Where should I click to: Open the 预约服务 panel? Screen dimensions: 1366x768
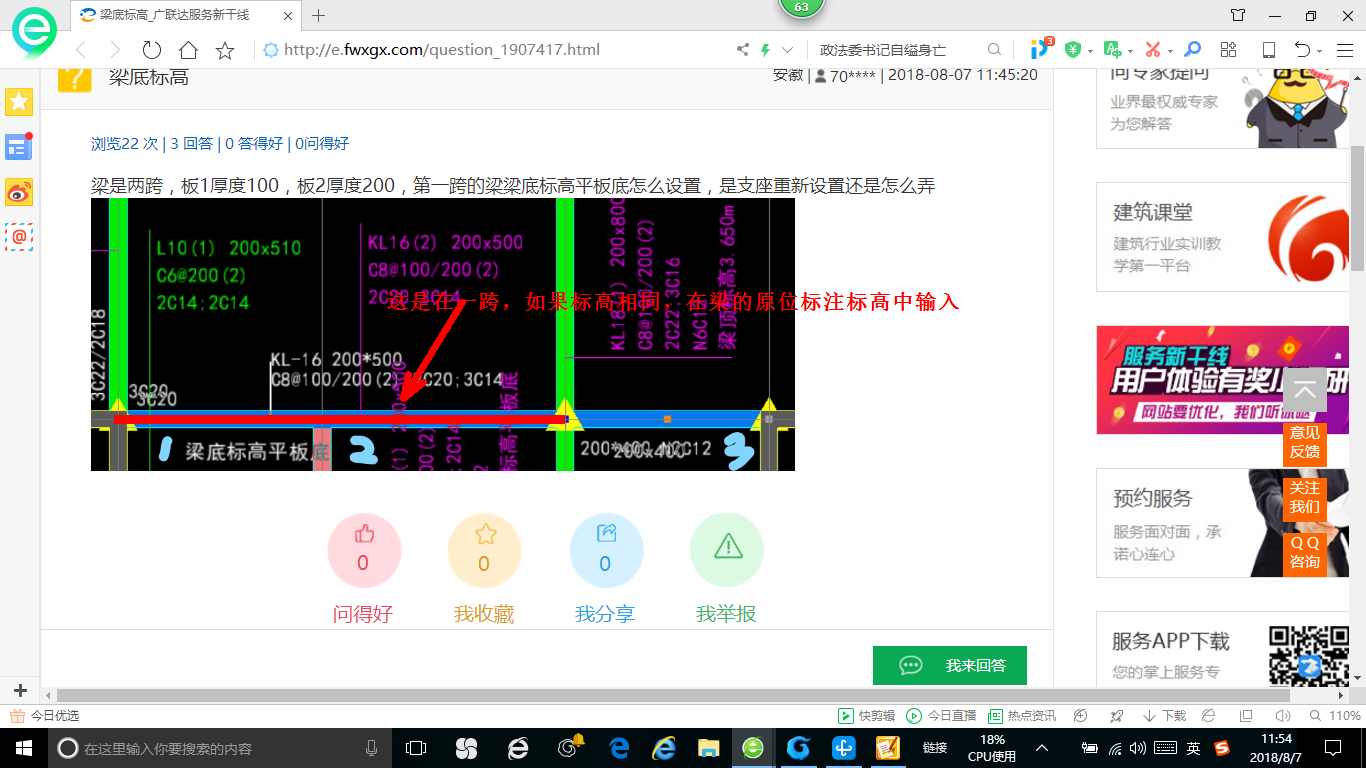(1222, 523)
